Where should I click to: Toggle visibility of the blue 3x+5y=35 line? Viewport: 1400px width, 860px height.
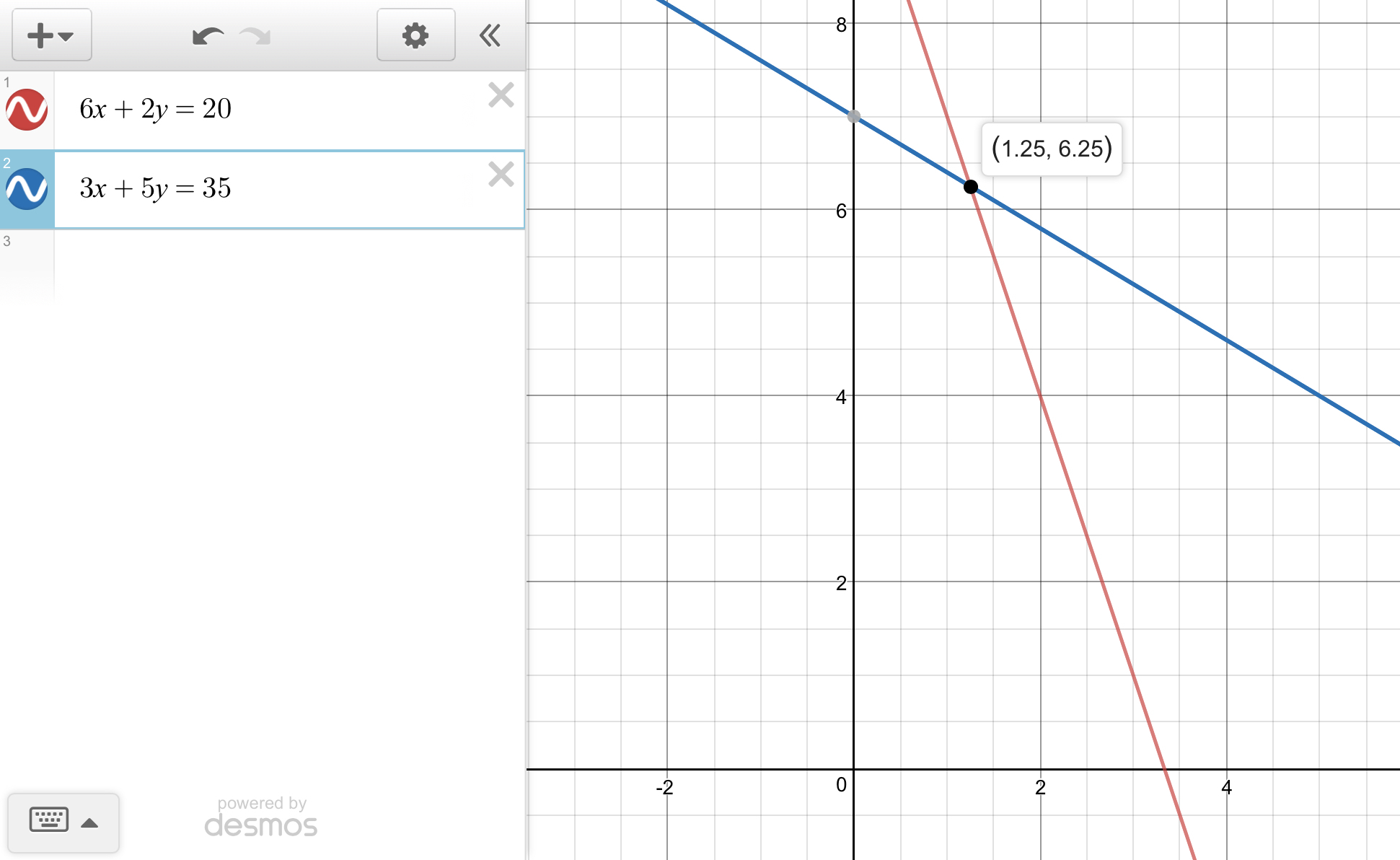pyautogui.click(x=27, y=189)
